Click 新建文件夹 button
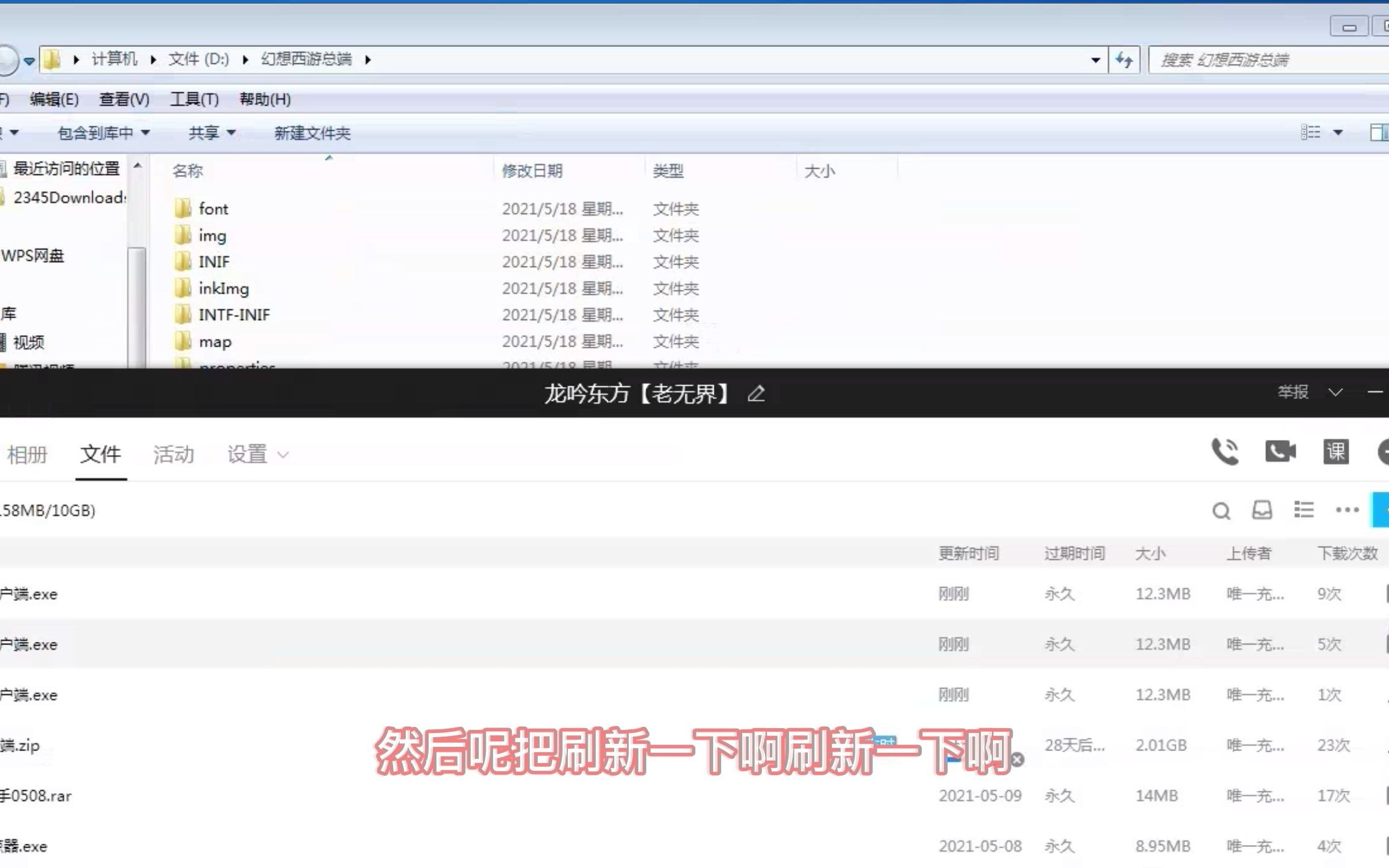This screenshot has width=1389, height=868. (x=312, y=133)
